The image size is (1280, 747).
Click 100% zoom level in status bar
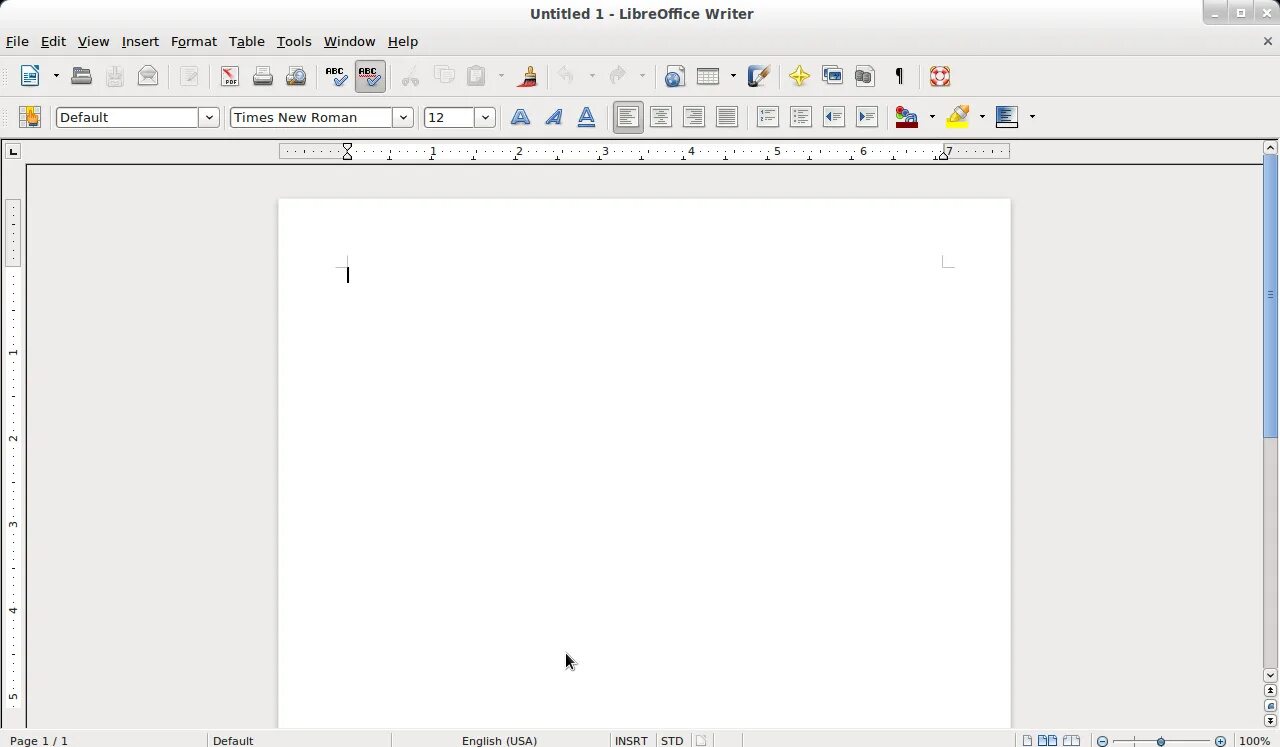(1255, 740)
